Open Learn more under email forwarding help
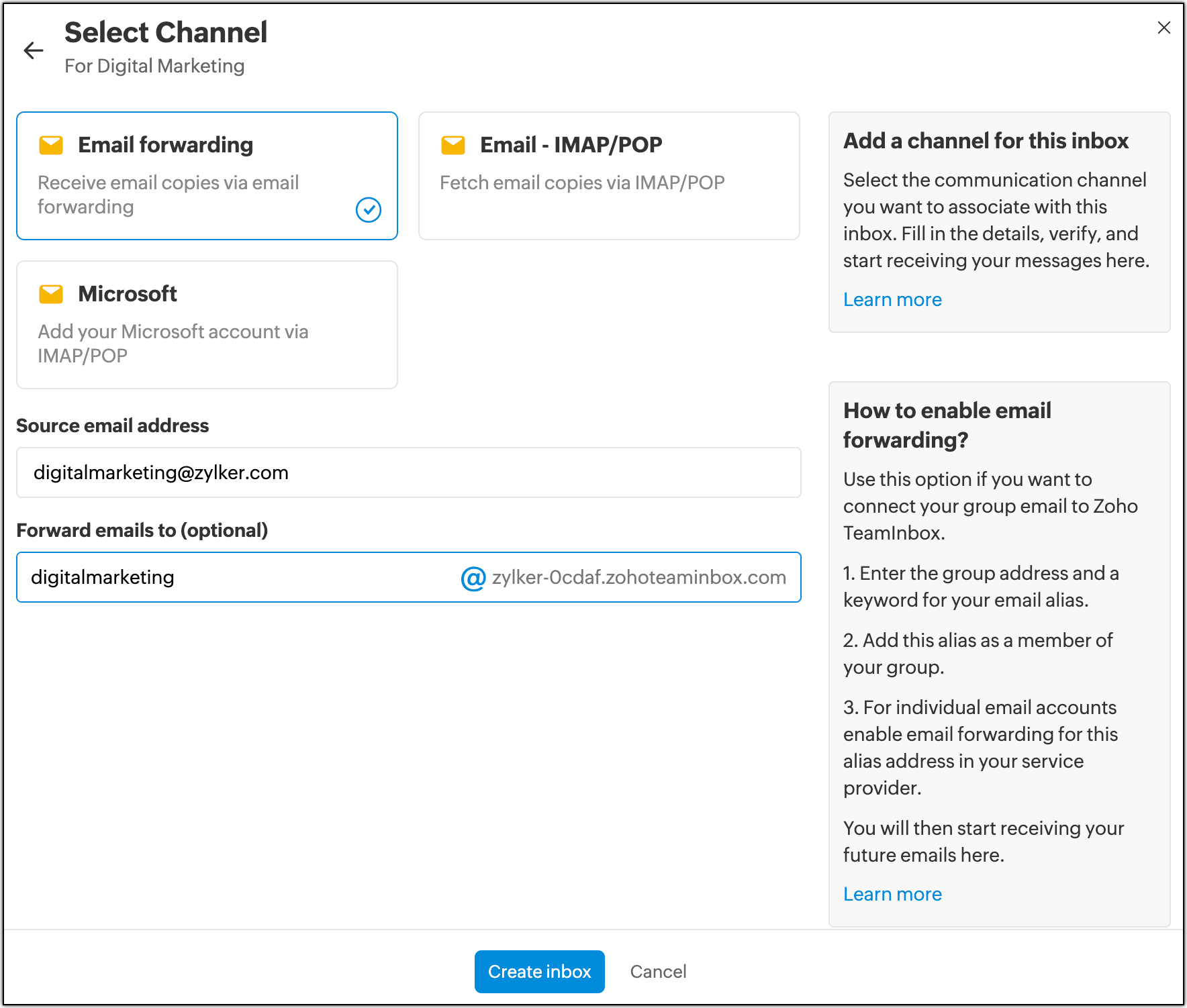This screenshot has width=1187, height=1008. click(892, 894)
